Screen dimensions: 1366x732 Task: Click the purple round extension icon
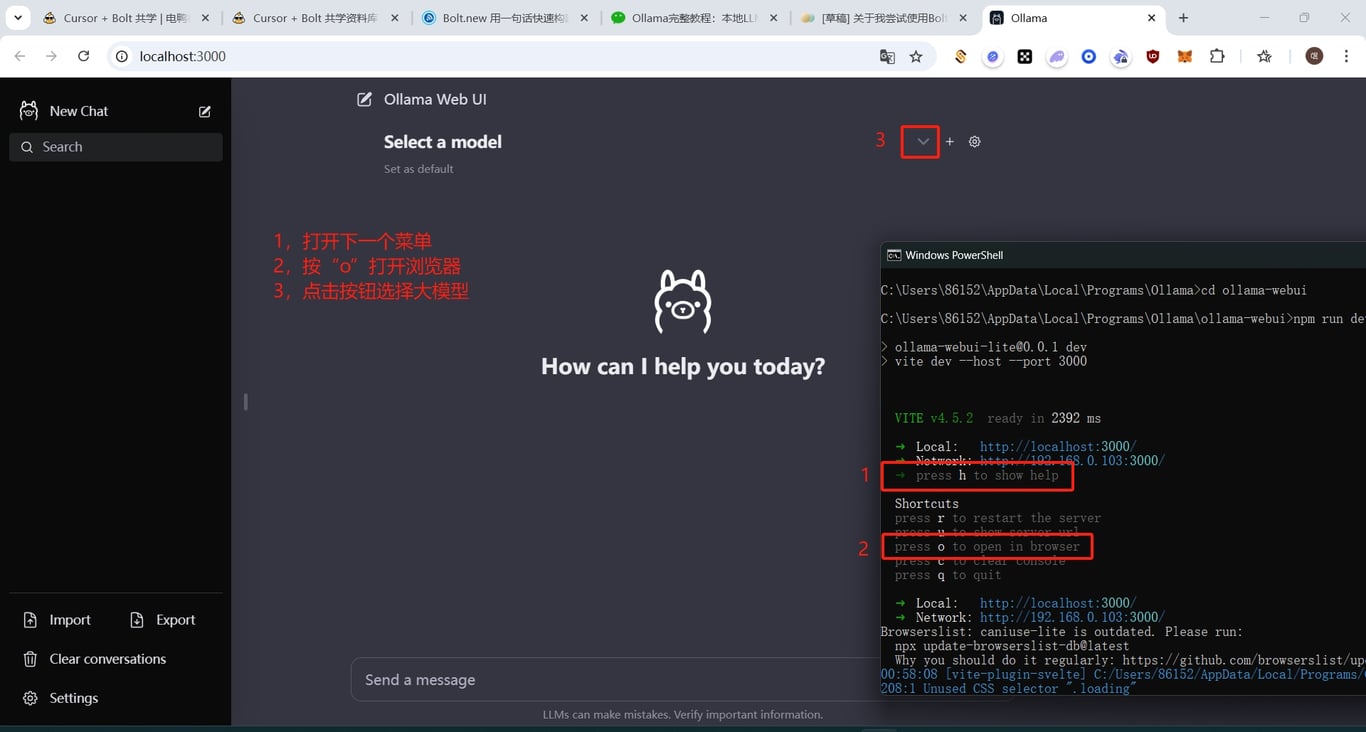[993, 57]
